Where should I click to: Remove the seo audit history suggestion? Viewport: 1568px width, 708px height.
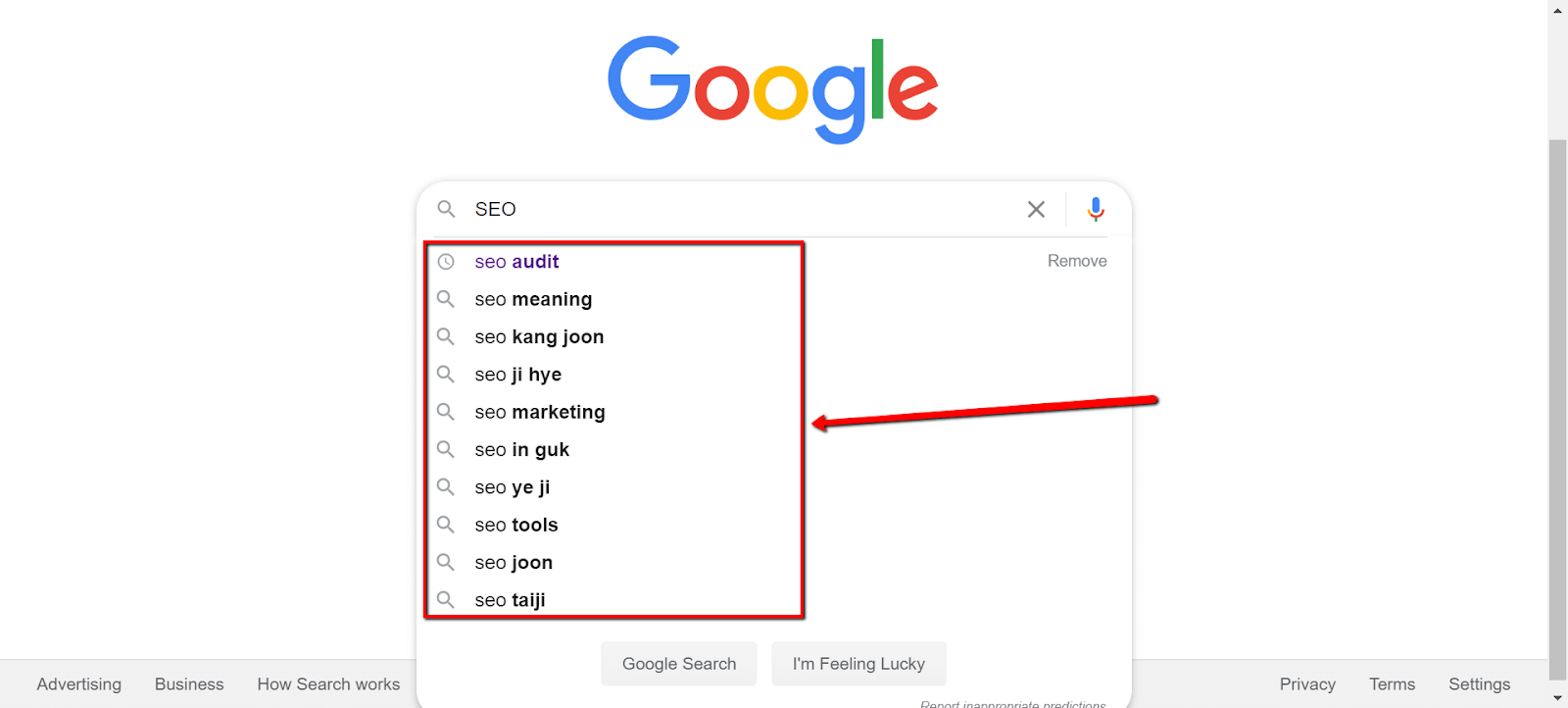pyautogui.click(x=1076, y=261)
